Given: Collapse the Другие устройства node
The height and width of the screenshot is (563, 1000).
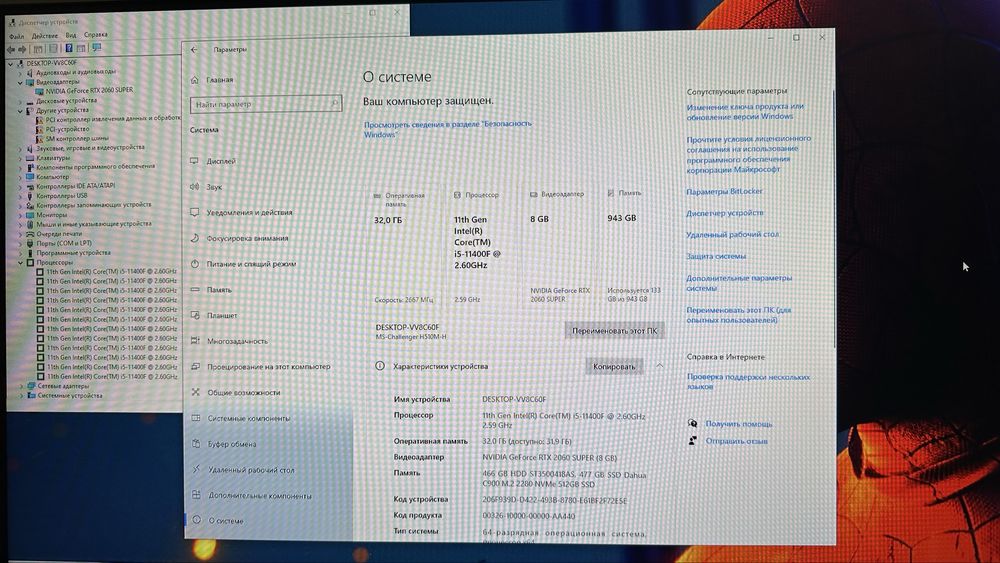Looking at the screenshot, I should tap(20, 110).
